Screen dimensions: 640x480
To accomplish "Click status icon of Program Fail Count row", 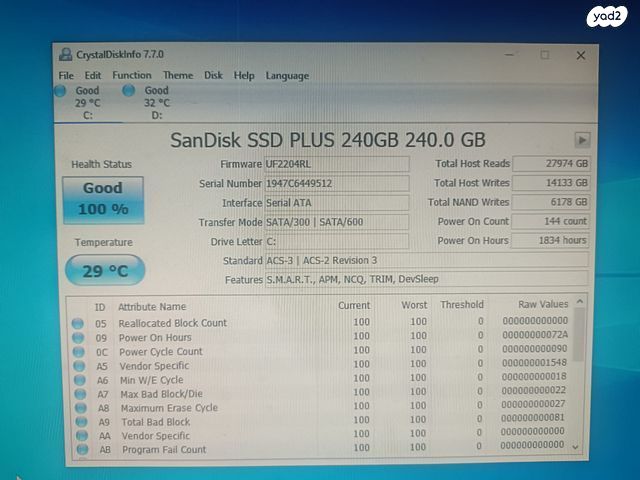I will click(82, 449).
